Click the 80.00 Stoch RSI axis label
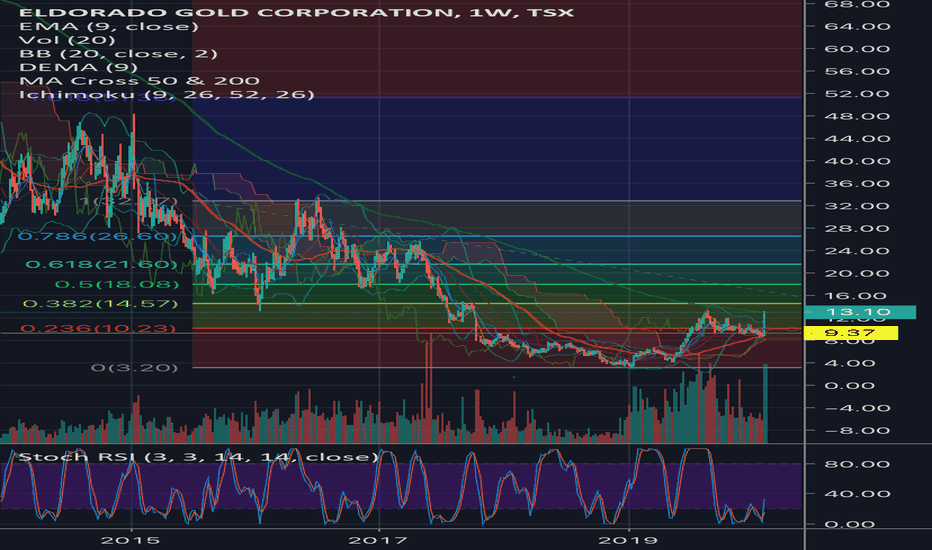The width and height of the screenshot is (932, 550). [x=857, y=464]
